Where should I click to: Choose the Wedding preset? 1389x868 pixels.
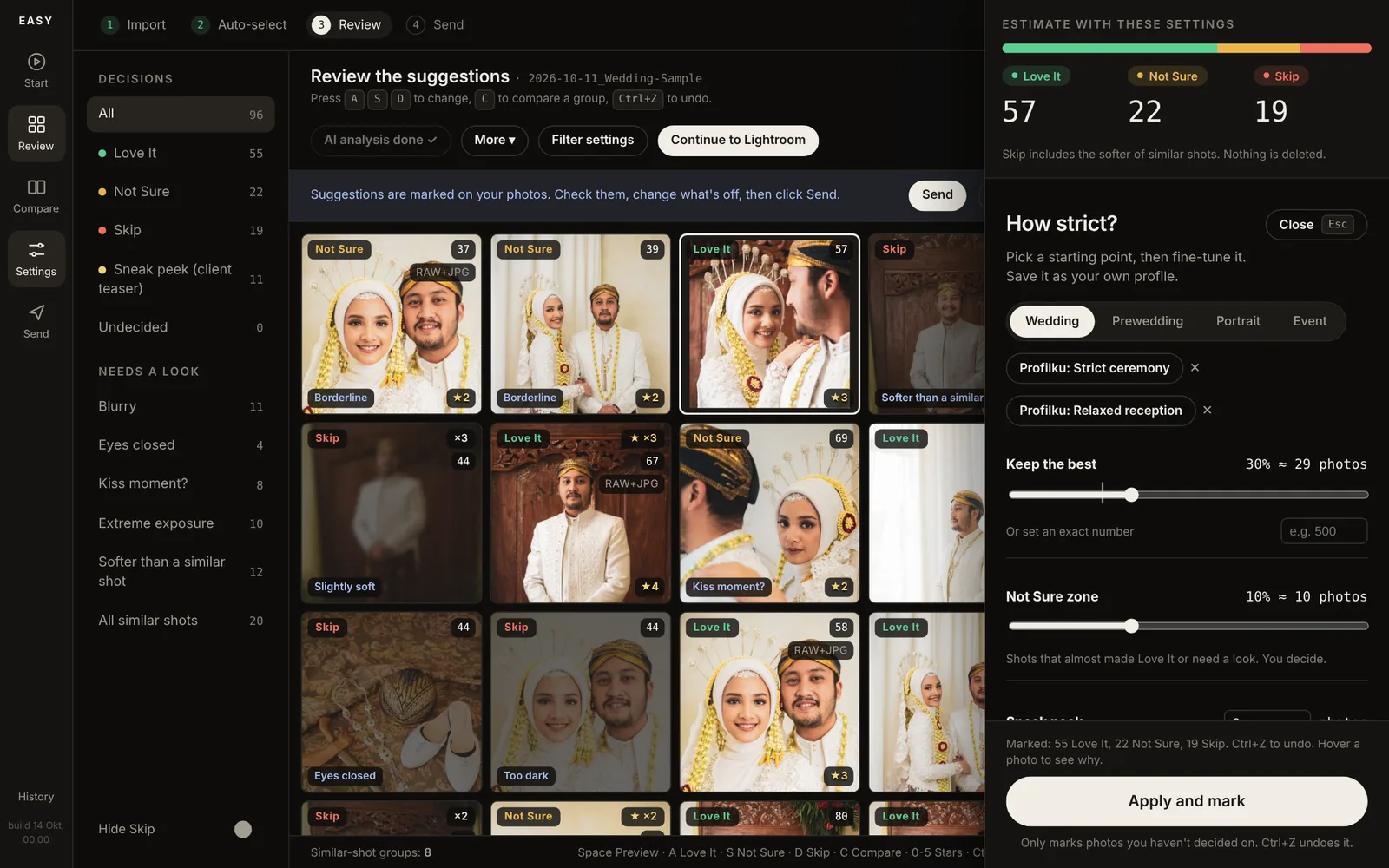[1051, 321]
